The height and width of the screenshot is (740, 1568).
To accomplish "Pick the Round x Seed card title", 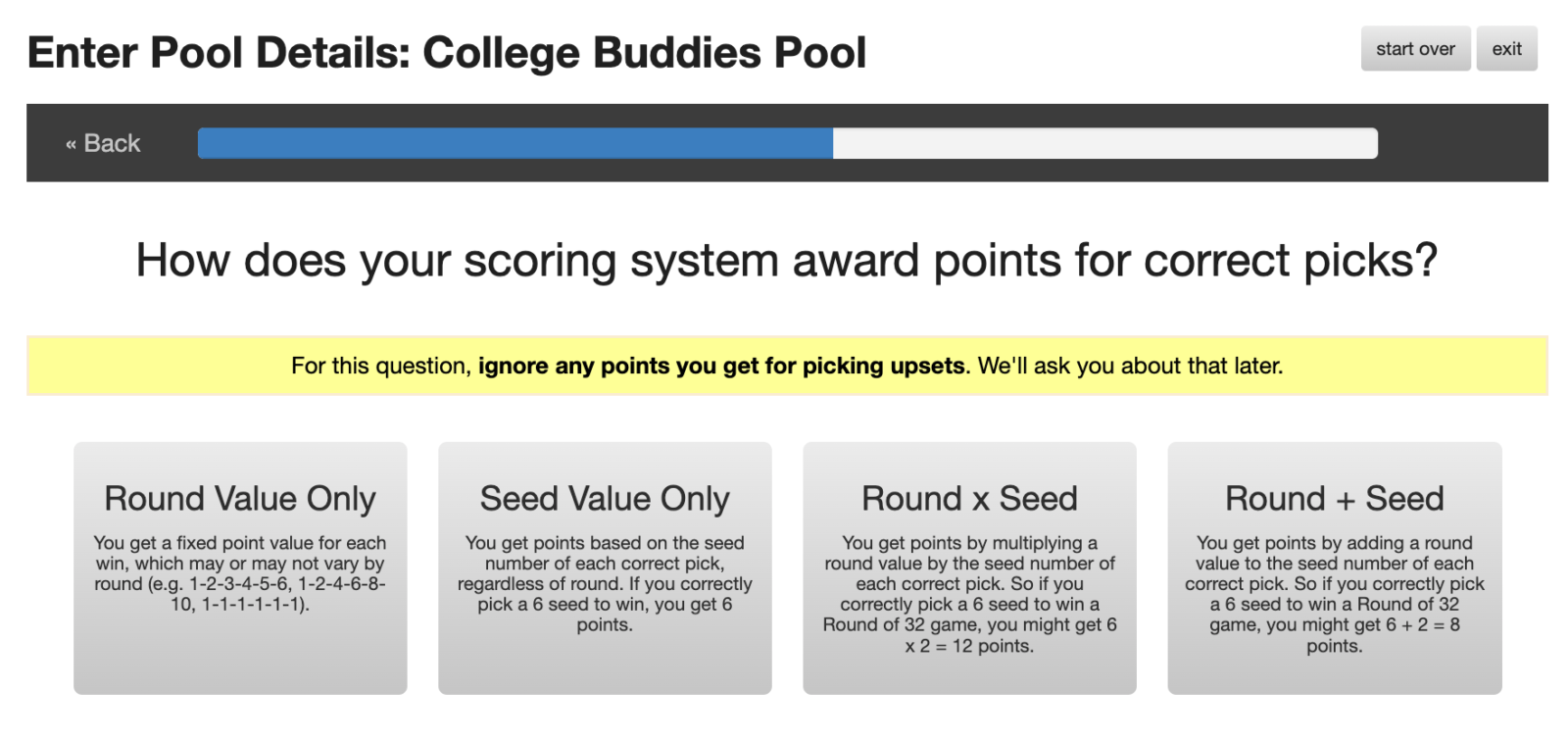I will pyautogui.click(x=969, y=499).
